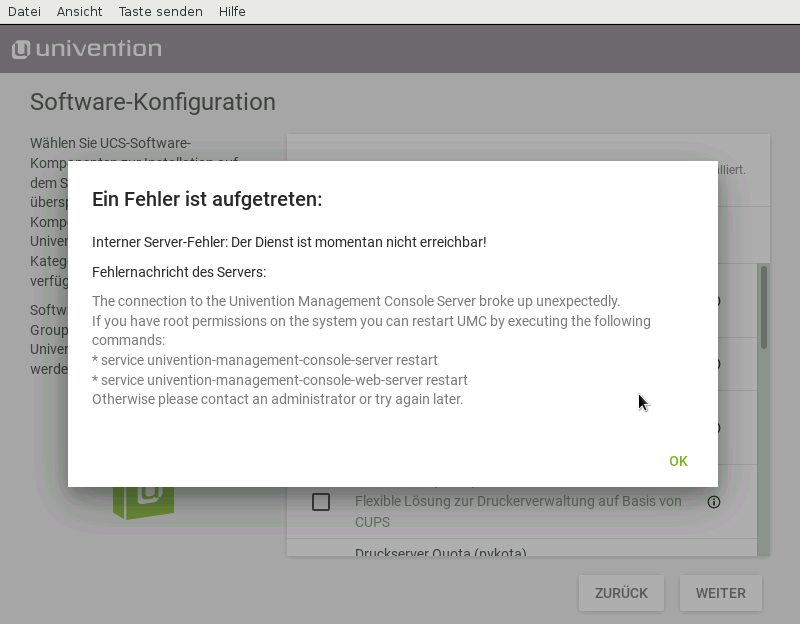Screen dimensions: 800x624
Task: Click the 'Fehlernachricht des Servers' label
Action: [x=179, y=272]
